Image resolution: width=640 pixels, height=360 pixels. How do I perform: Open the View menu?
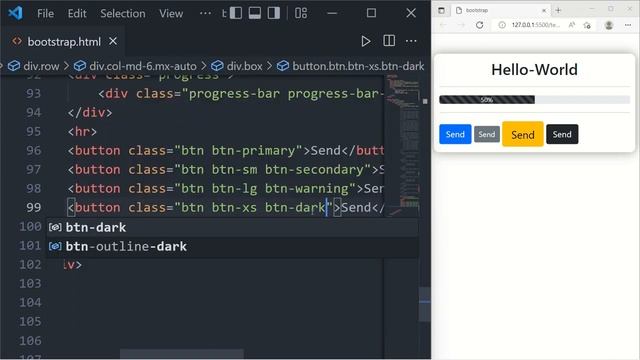coord(171,13)
